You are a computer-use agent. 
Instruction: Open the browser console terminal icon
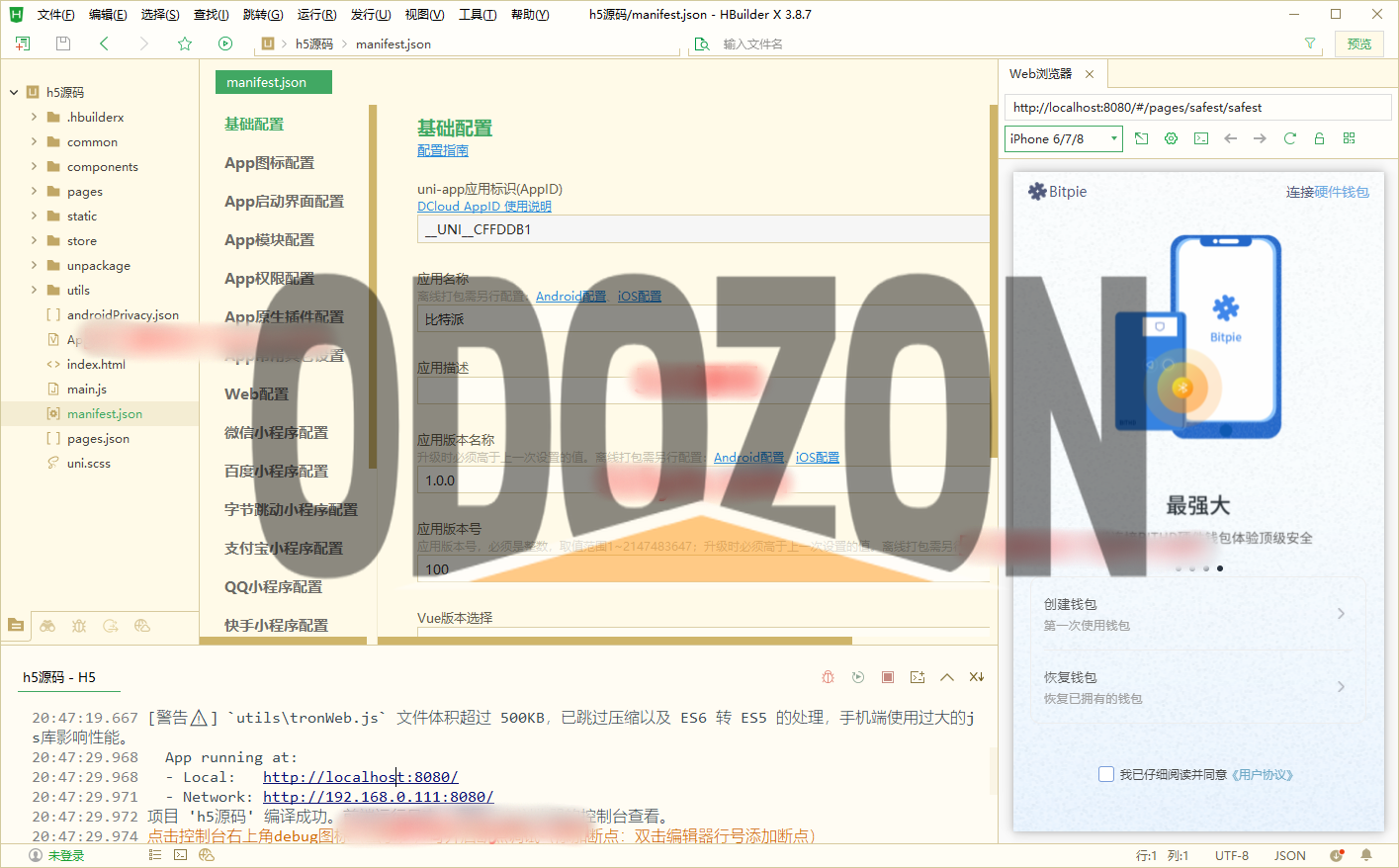click(x=1200, y=138)
